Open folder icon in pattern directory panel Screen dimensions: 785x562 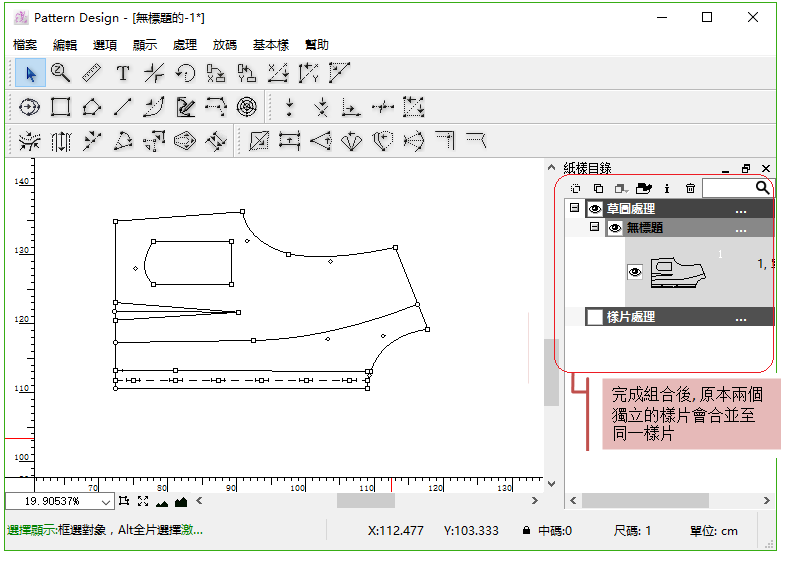coord(644,188)
